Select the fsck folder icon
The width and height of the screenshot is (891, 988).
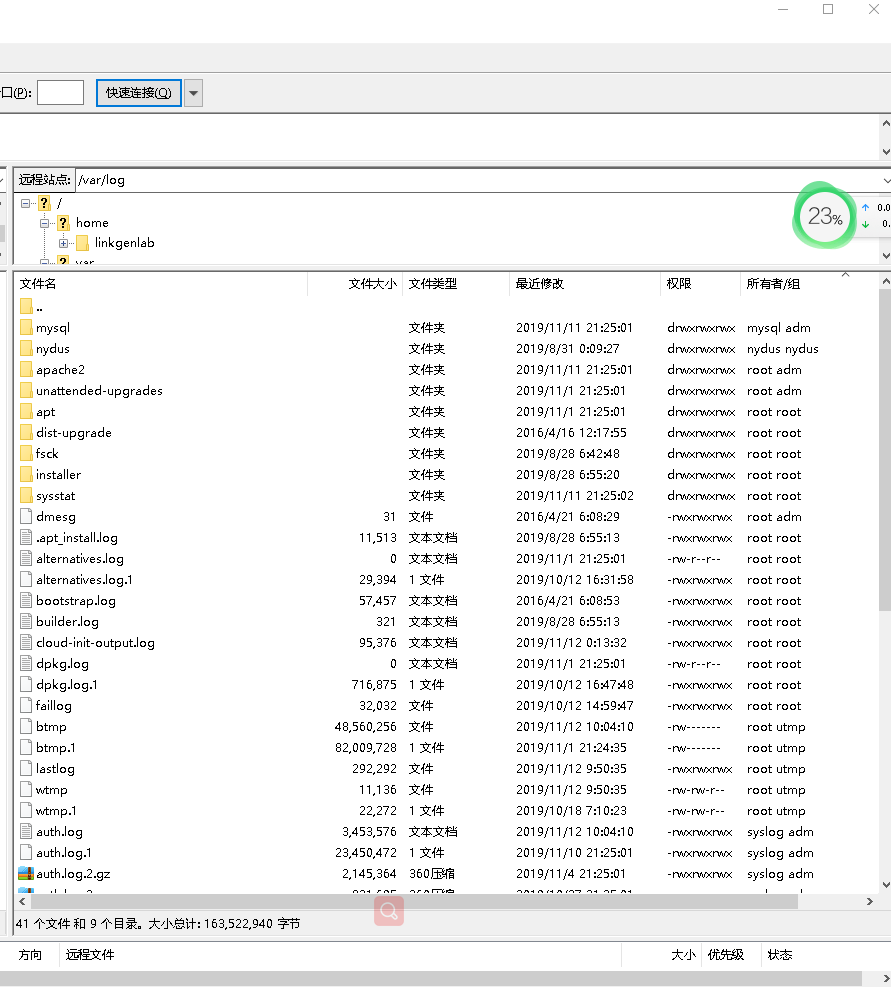(26, 454)
